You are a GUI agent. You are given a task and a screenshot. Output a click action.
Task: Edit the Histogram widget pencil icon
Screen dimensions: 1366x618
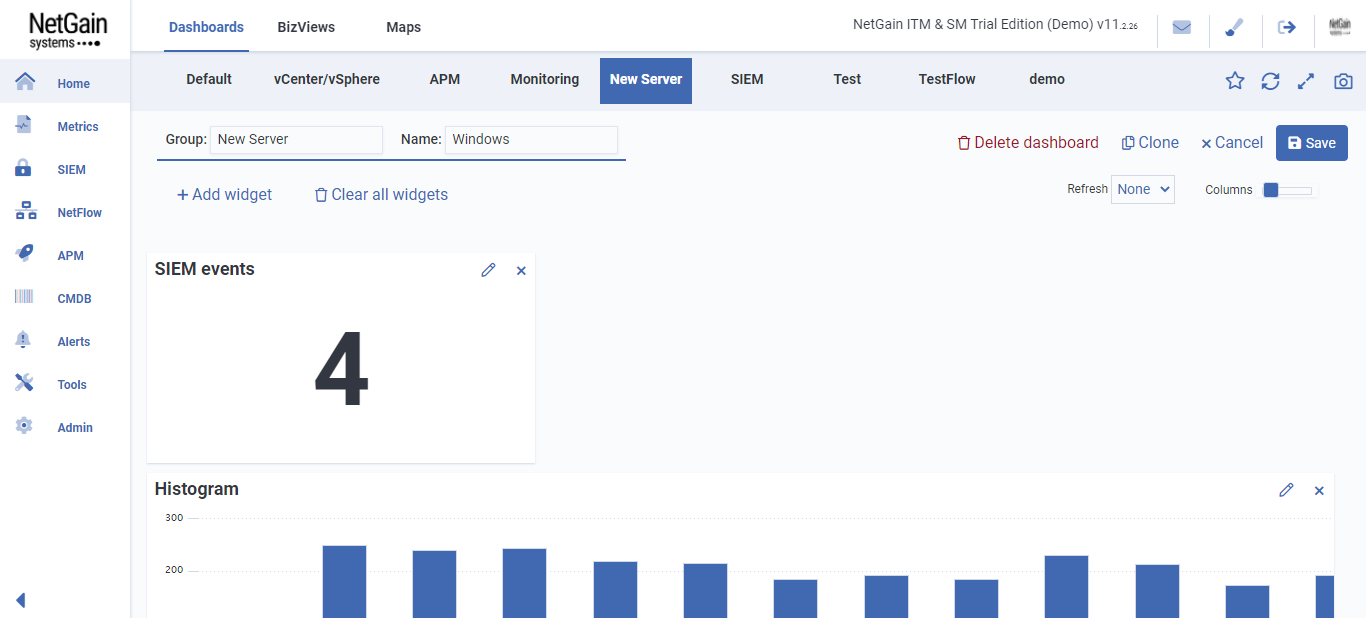click(x=1286, y=490)
